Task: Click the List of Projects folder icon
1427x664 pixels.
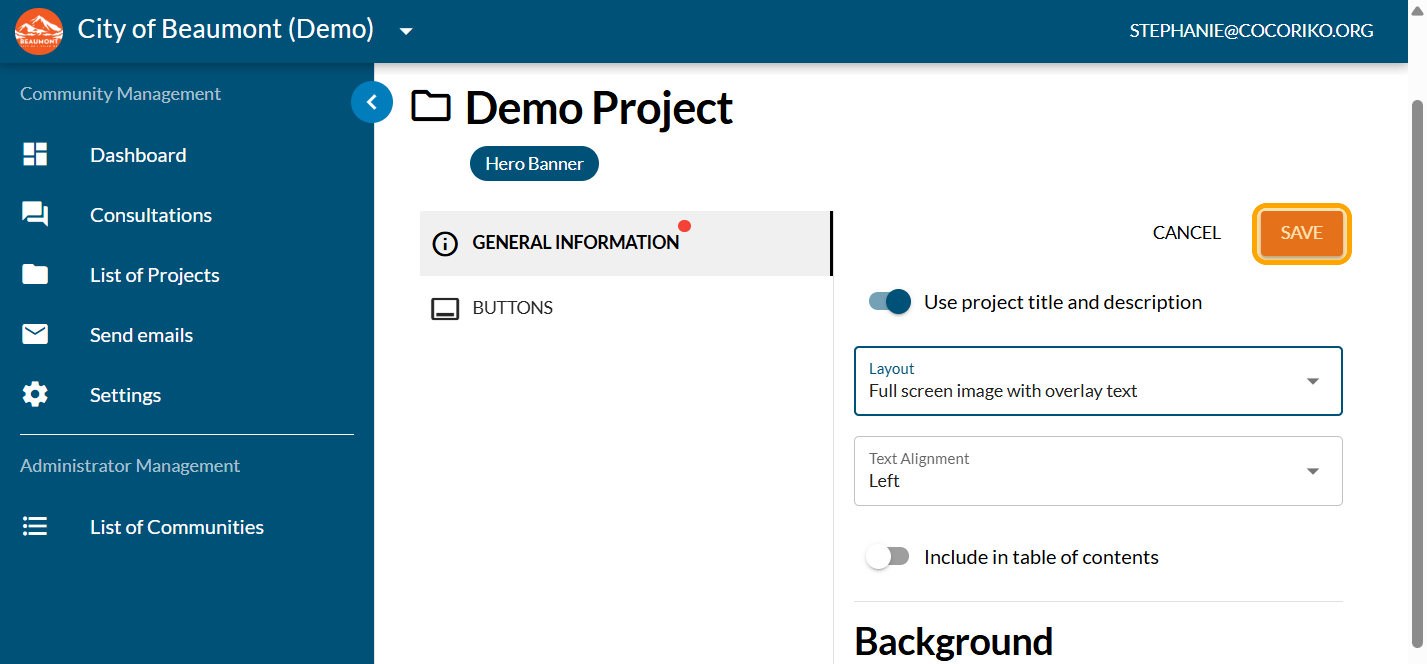Action: 35,275
